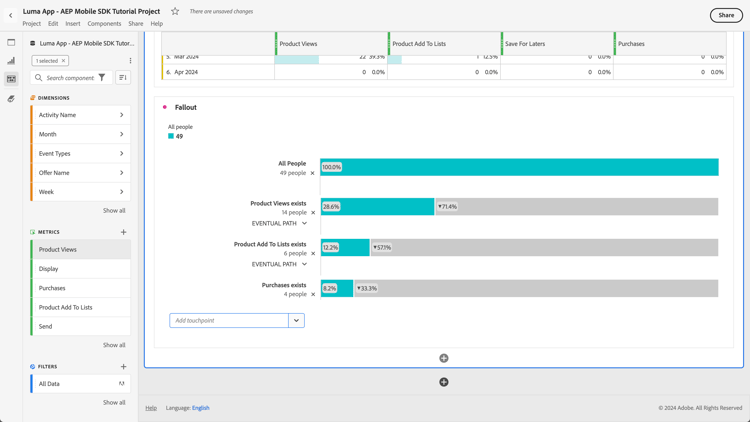Add a new panel with lower plus button
750x422 pixels.
pyautogui.click(x=444, y=382)
